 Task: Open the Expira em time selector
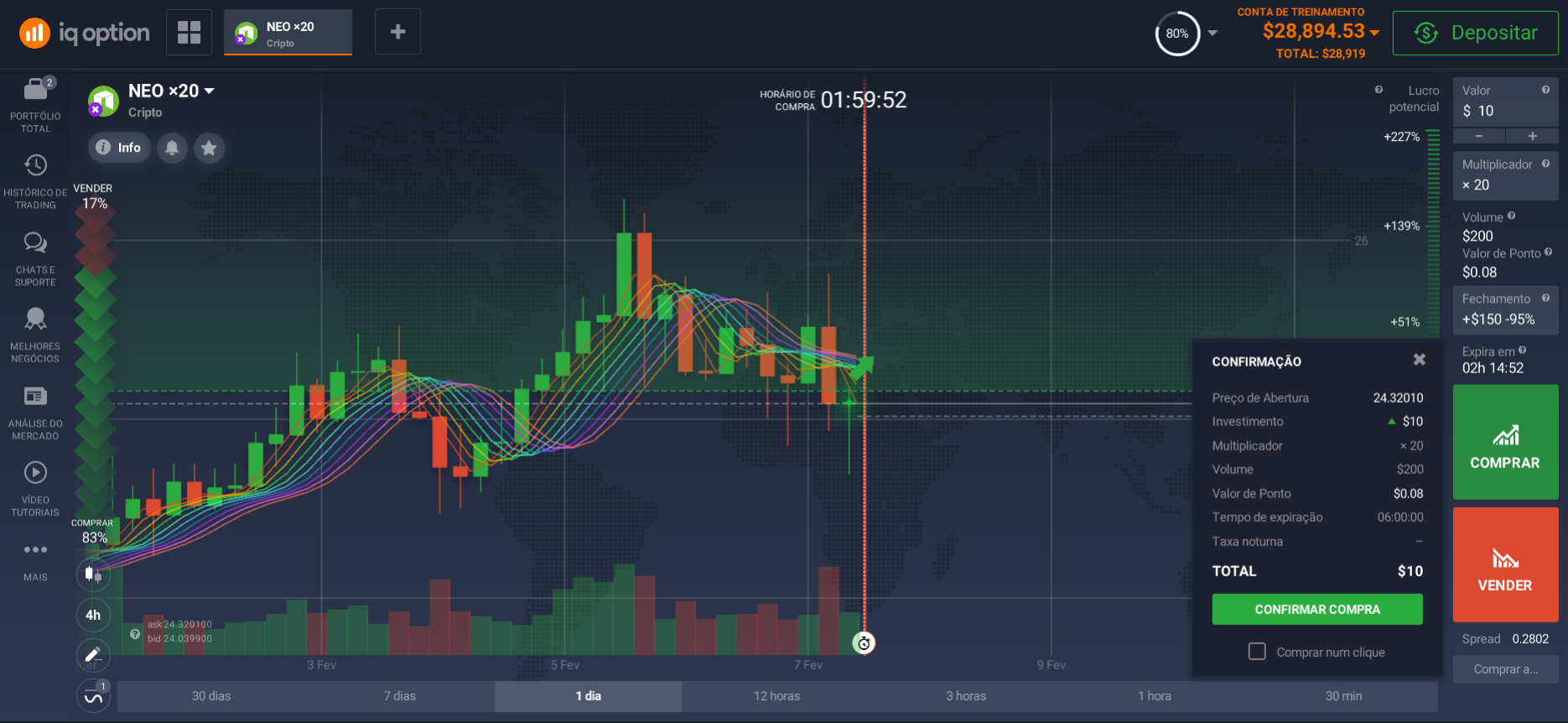coord(1505,360)
